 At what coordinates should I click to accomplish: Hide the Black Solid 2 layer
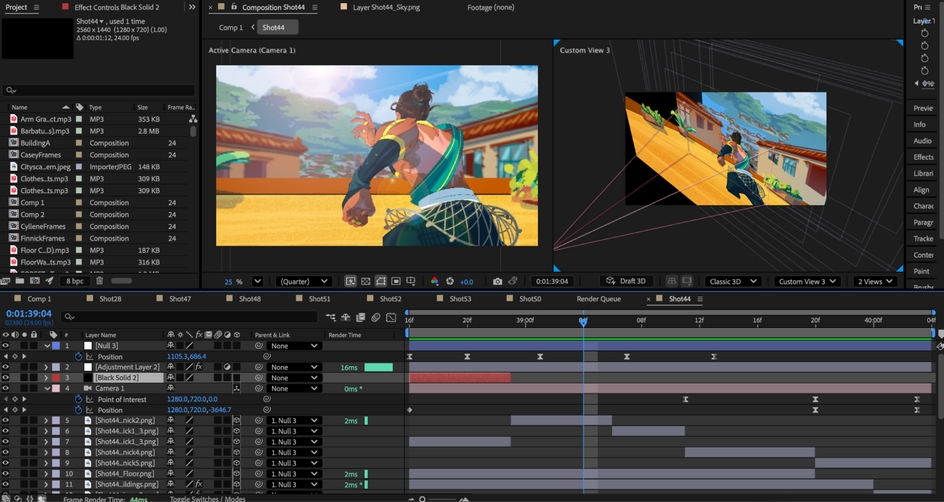5,377
